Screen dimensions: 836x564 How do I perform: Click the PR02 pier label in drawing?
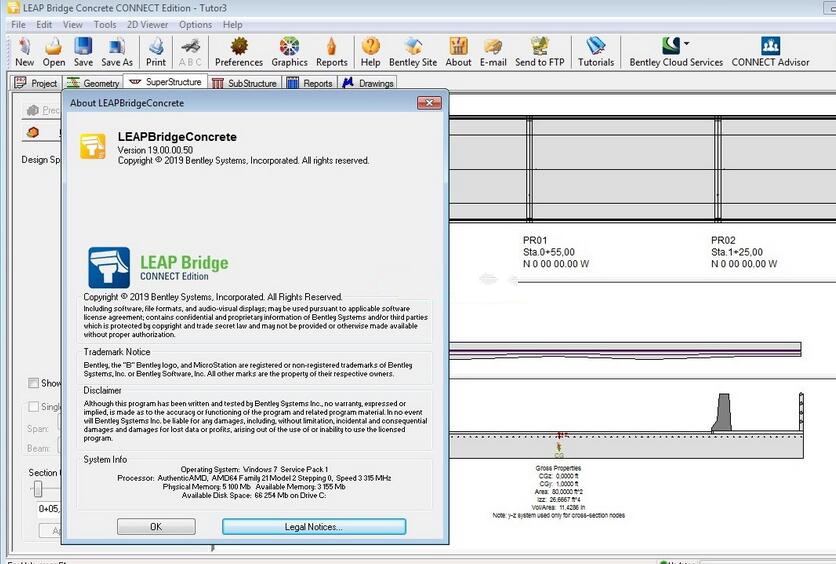click(723, 240)
